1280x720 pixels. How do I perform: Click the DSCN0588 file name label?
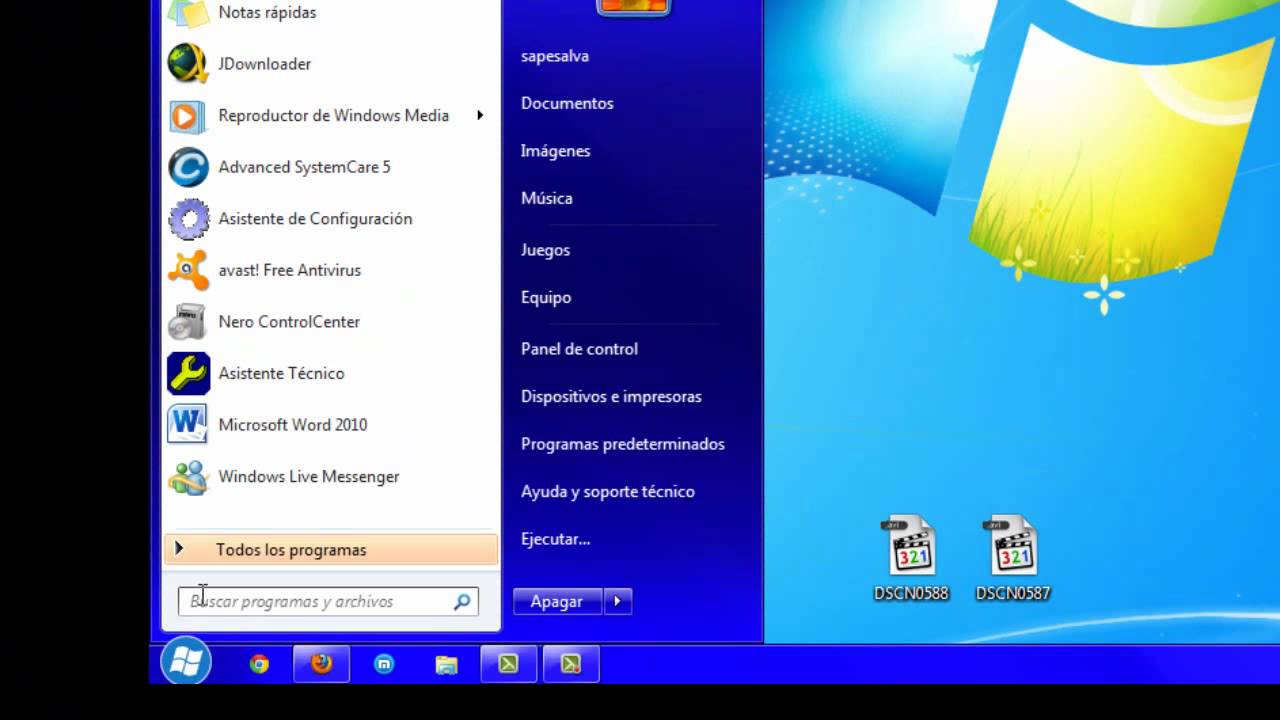[x=911, y=593]
